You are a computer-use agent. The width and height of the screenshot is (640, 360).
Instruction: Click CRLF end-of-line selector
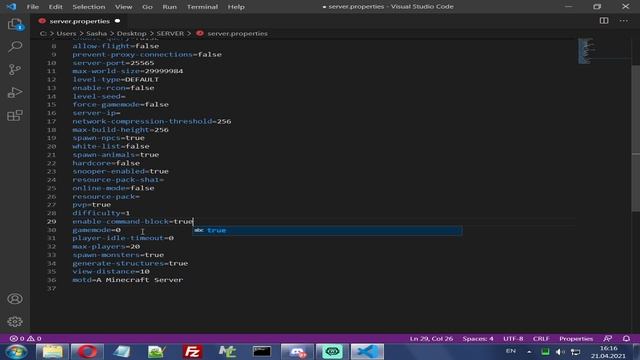point(541,338)
